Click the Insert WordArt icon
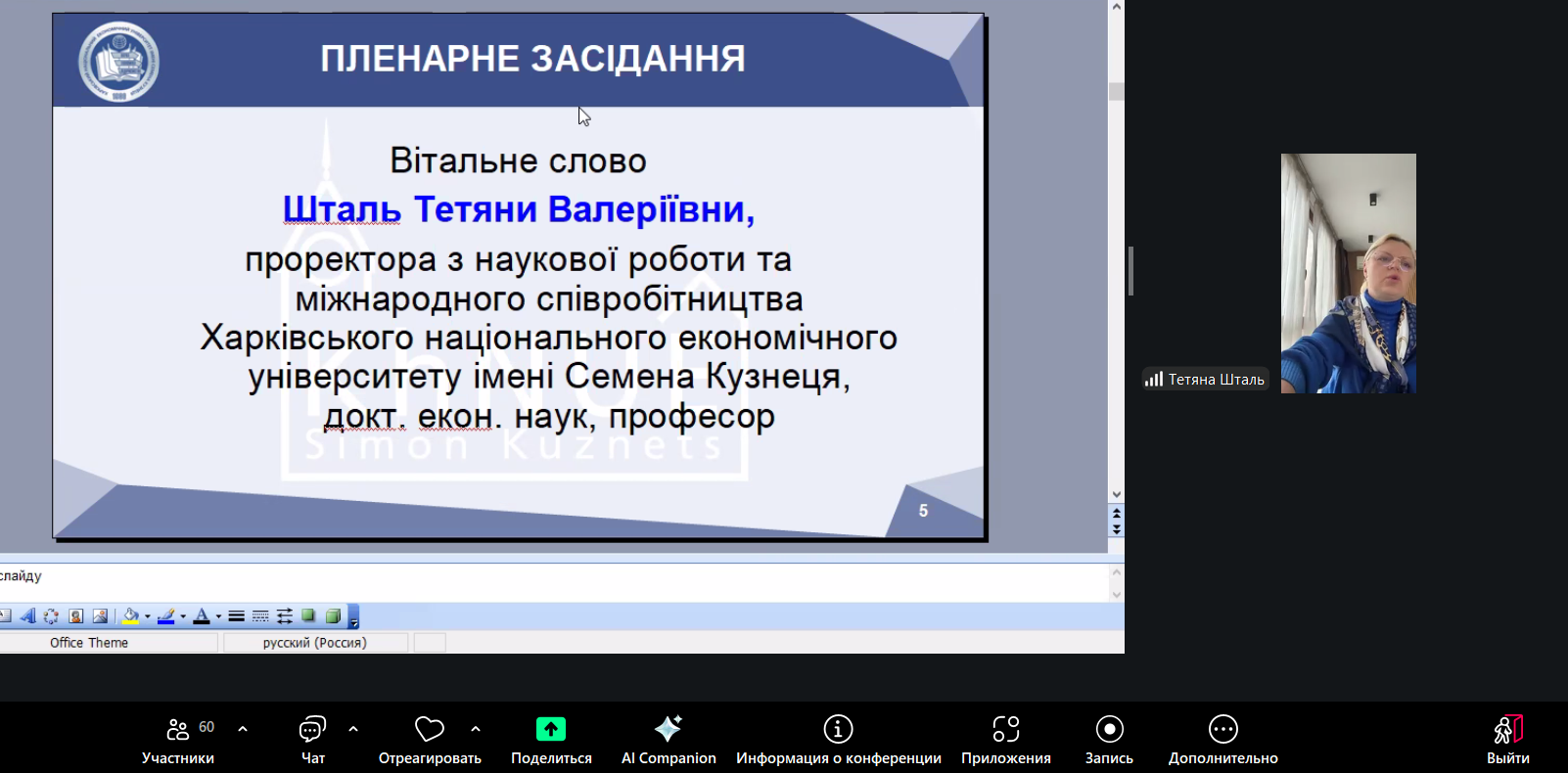The image size is (1568, 773). point(27,616)
